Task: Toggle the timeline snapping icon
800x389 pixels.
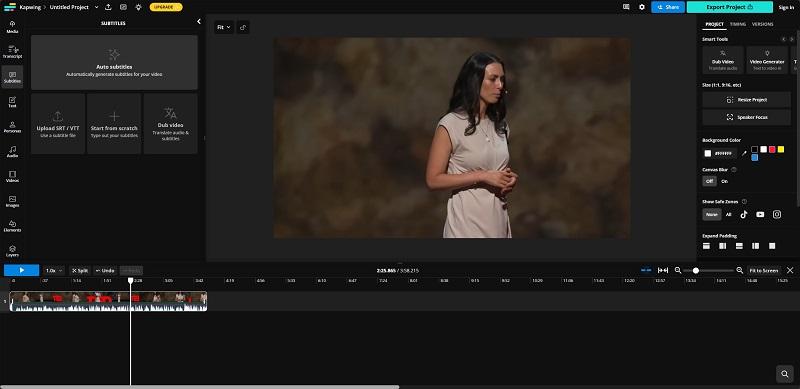Action: (x=646, y=271)
